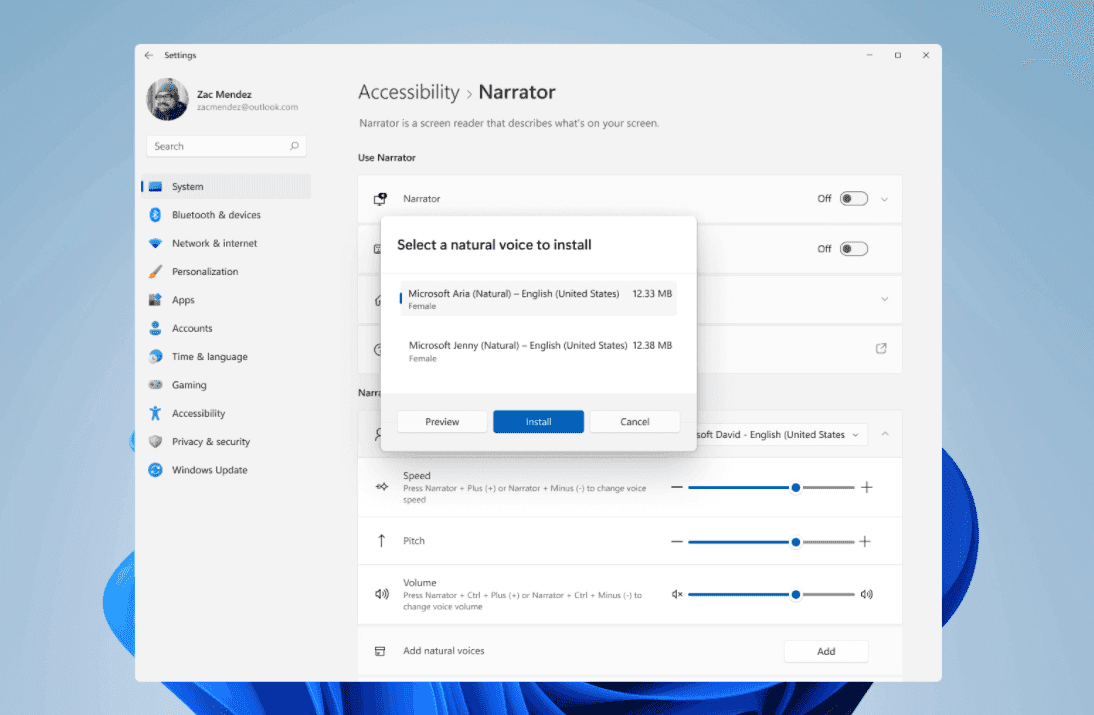Open Windows Update page
This screenshot has width=1094, height=715.
[x=226, y=470]
